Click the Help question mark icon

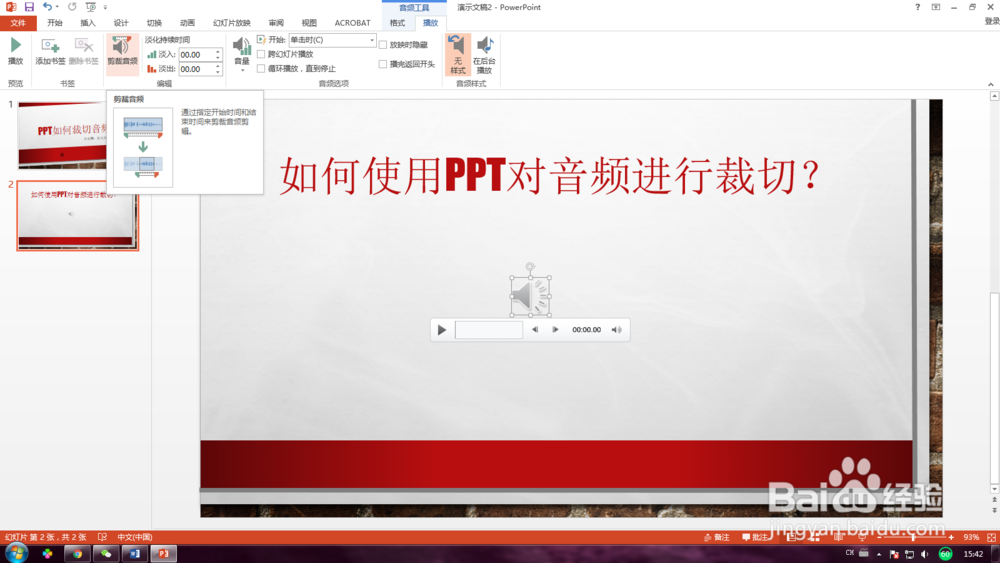[917, 7]
